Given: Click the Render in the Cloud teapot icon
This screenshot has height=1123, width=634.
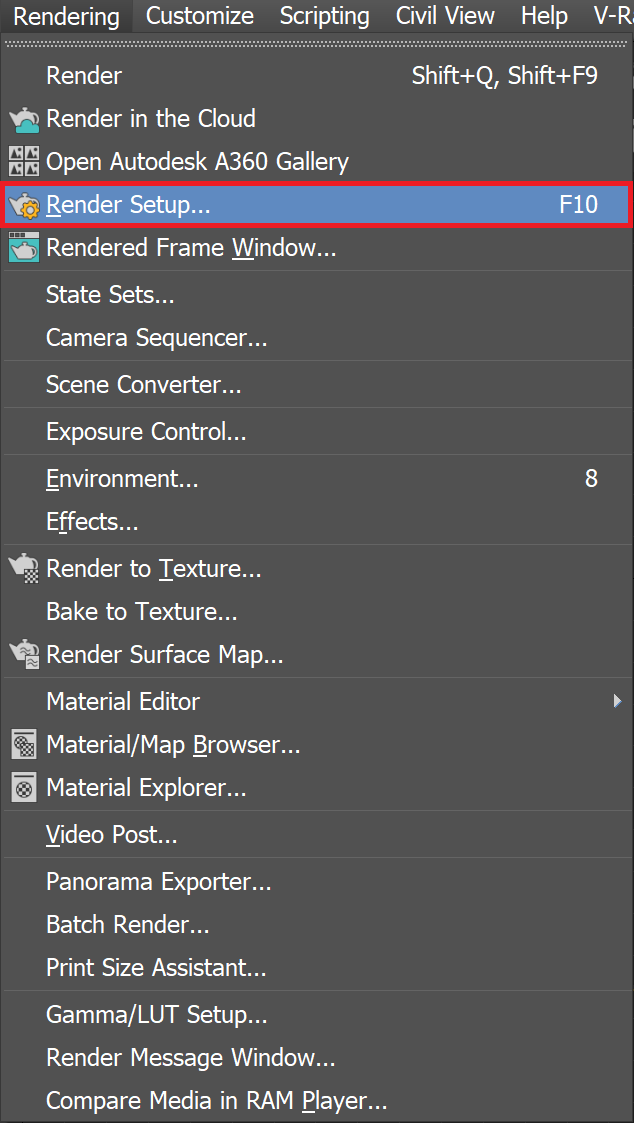Looking at the screenshot, I should click(x=22, y=118).
